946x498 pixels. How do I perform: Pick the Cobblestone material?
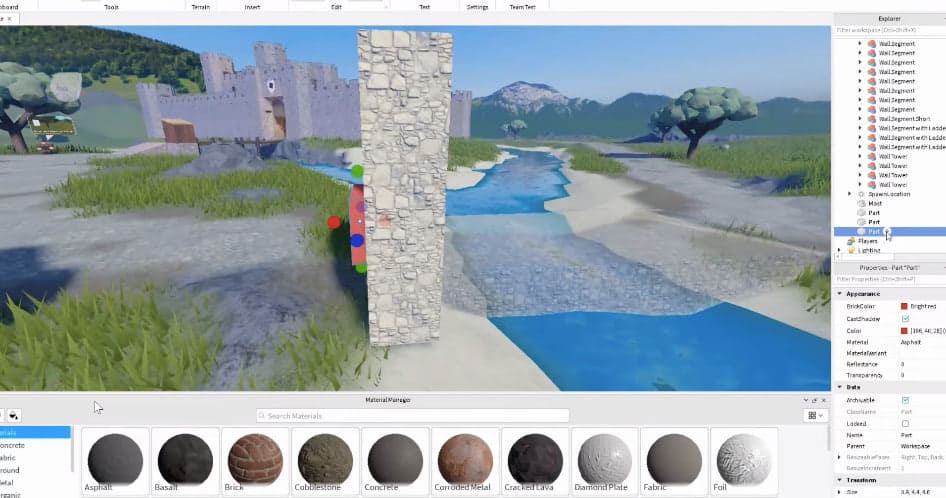[325, 461]
